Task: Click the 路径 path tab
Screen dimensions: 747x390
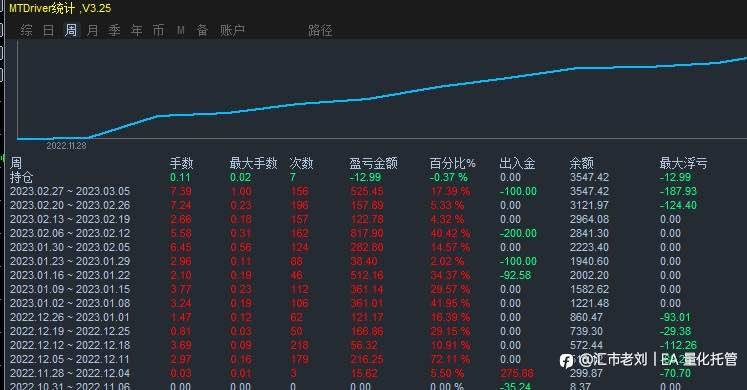Action: coord(320,30)
